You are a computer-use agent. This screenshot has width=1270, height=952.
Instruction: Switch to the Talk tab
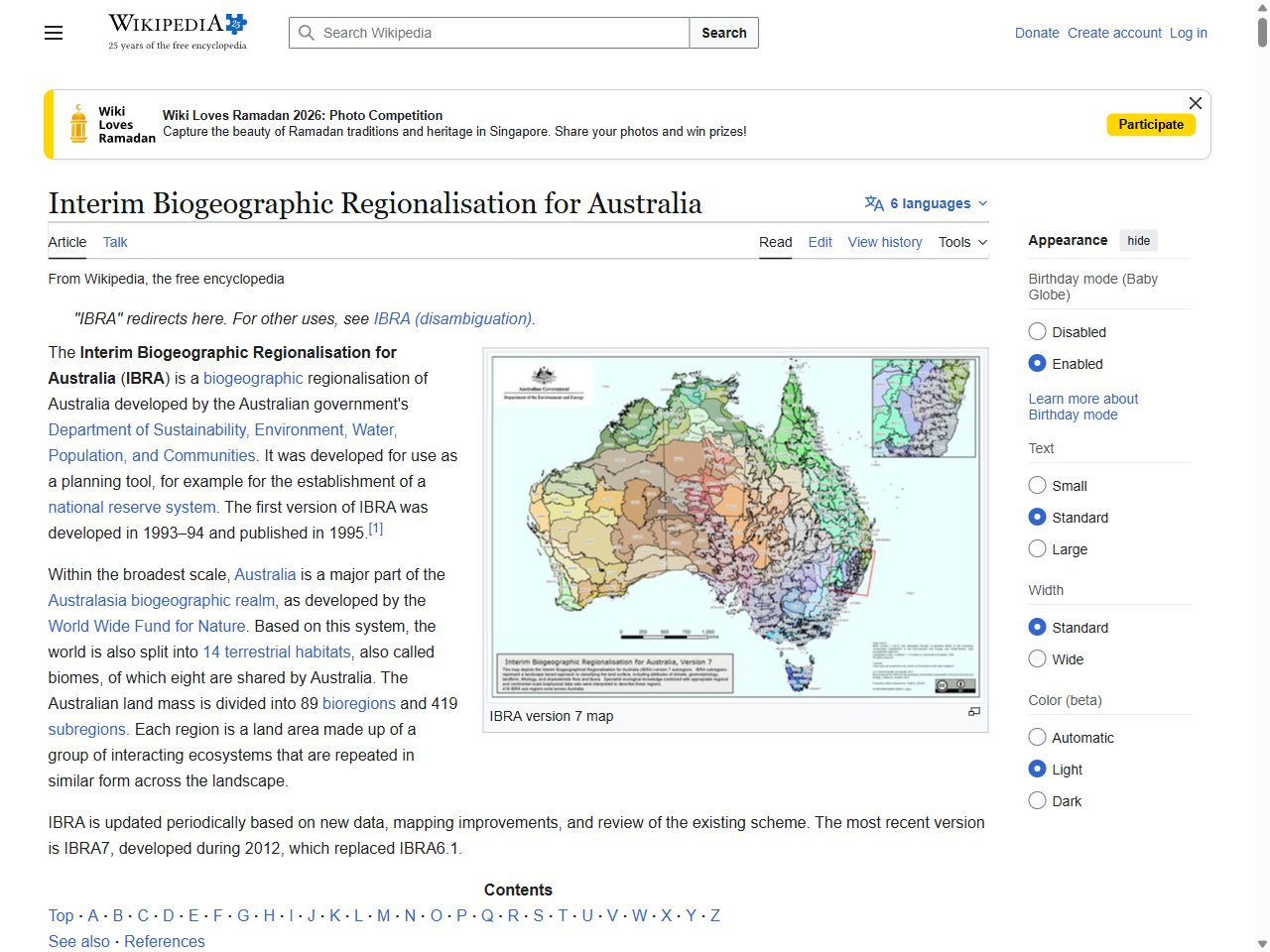pos(114,242)
